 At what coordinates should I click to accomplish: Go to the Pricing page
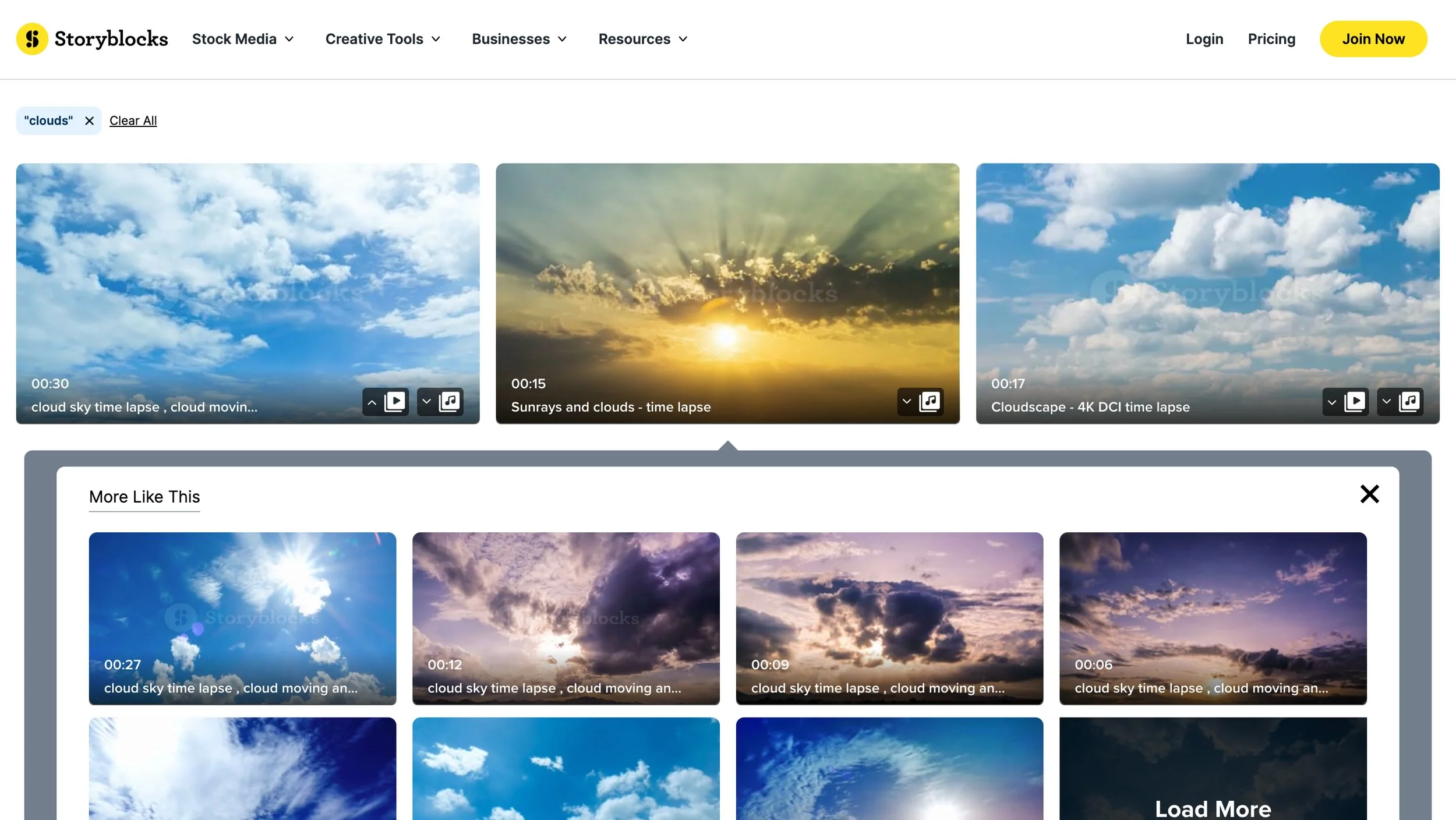point(1271,39)
